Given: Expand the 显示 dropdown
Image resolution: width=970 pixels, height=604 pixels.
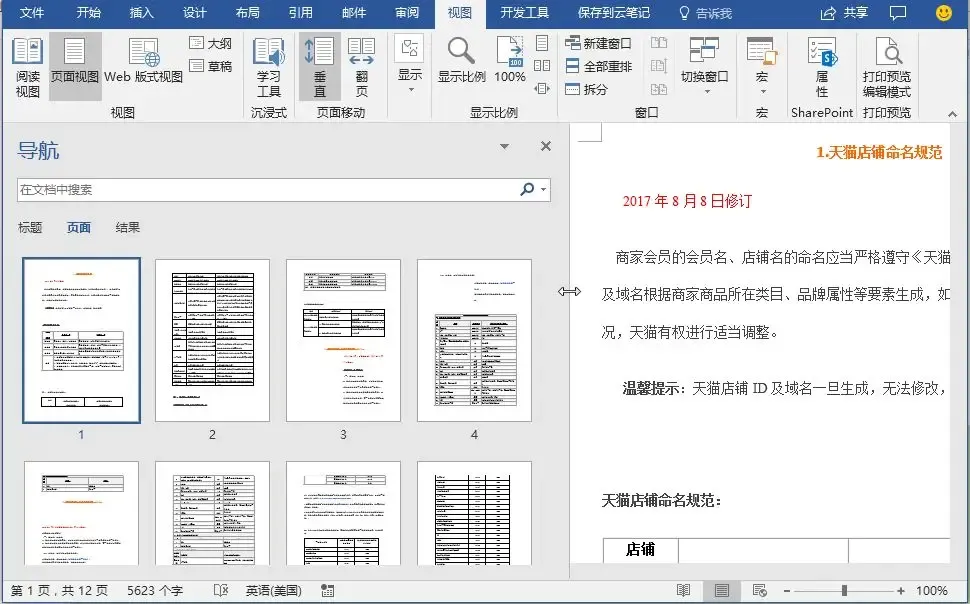Looking at the screenshot, I should pyautogui.click(x=410, y=66).
